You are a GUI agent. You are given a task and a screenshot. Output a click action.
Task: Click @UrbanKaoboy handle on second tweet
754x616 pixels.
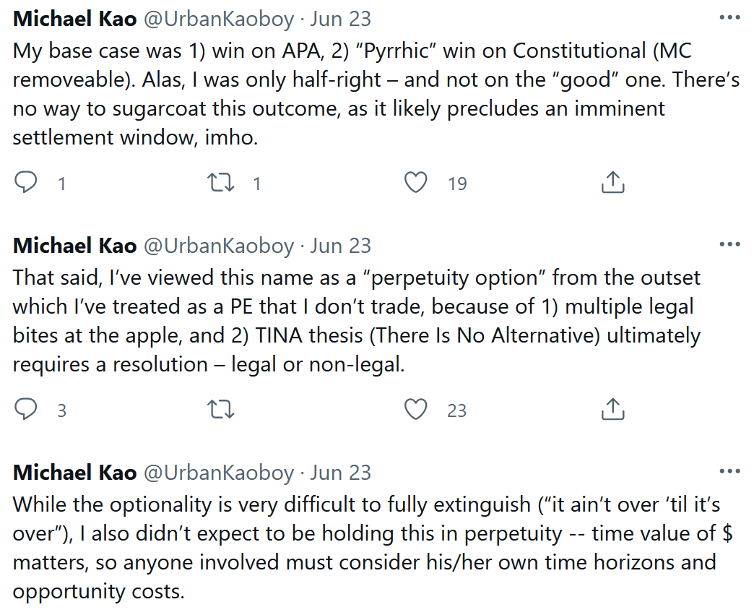pyautogui.click(x=220, y=246)
